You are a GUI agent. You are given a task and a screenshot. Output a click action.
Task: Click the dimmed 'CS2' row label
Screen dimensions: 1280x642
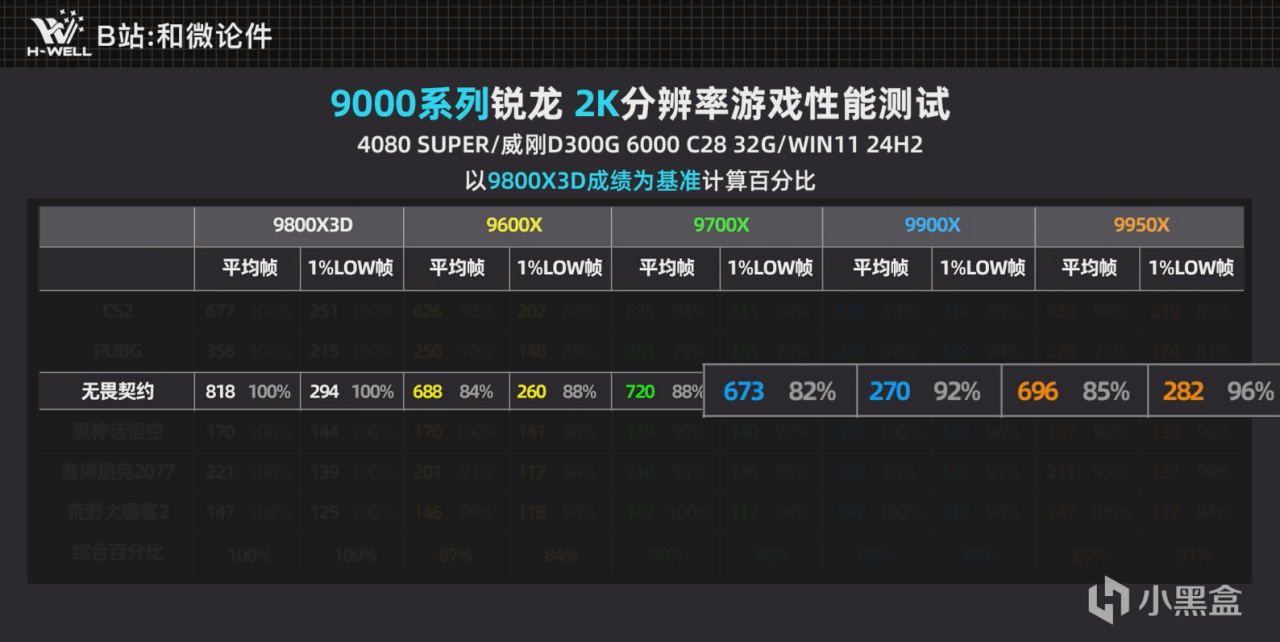(118, 311)
